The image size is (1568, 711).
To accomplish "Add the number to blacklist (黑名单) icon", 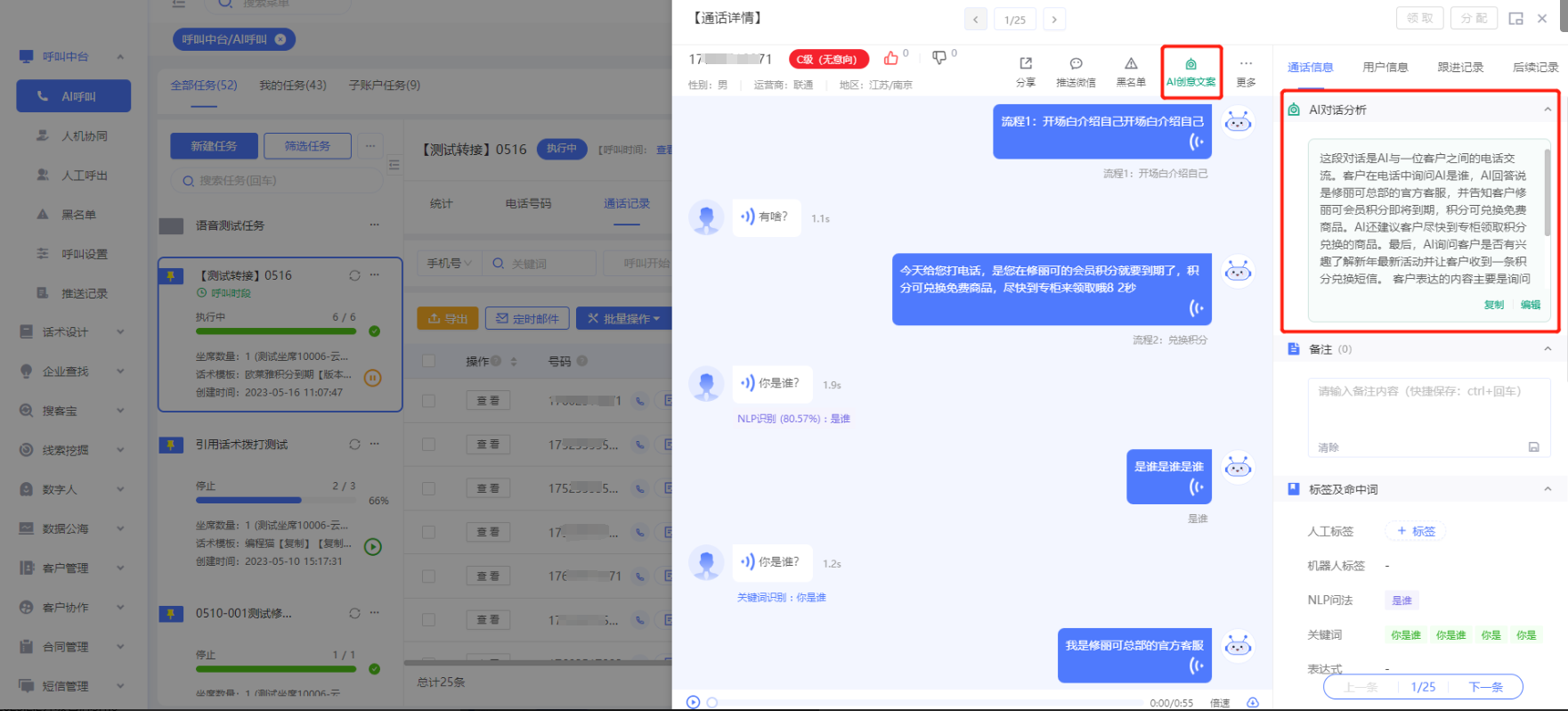I will click(1131, 64).
